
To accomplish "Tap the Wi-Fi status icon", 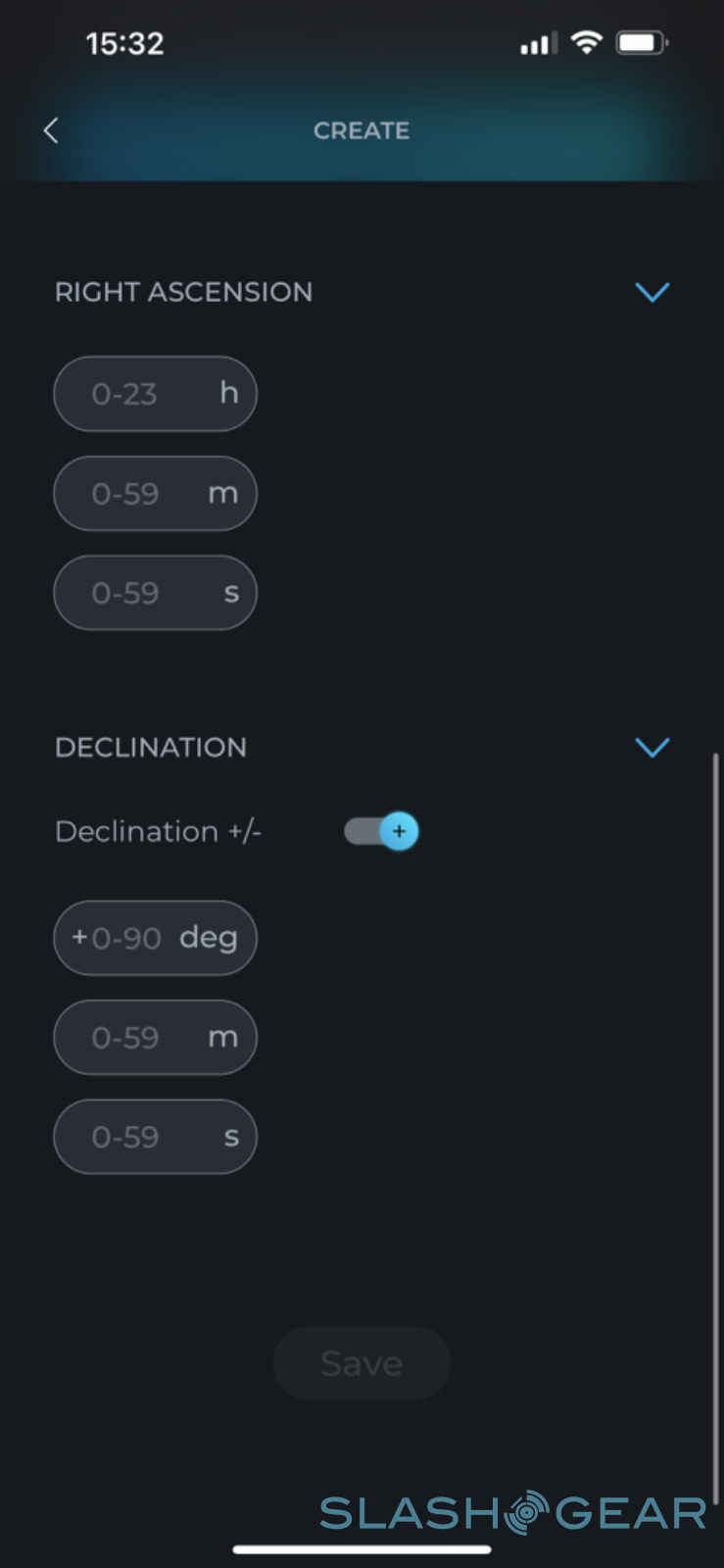I will (x=586, y=42).
